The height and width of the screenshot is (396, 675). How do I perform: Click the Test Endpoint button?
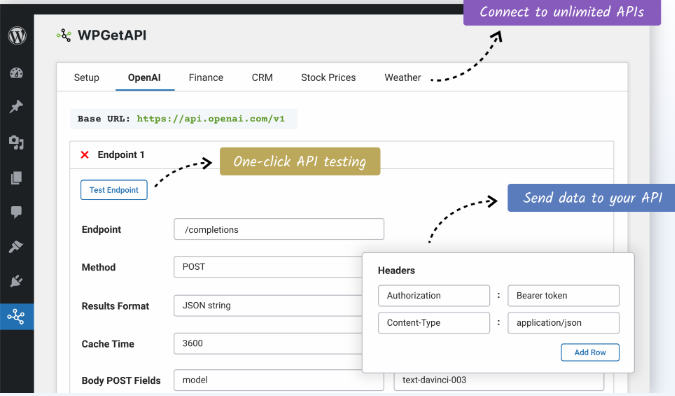114,190
